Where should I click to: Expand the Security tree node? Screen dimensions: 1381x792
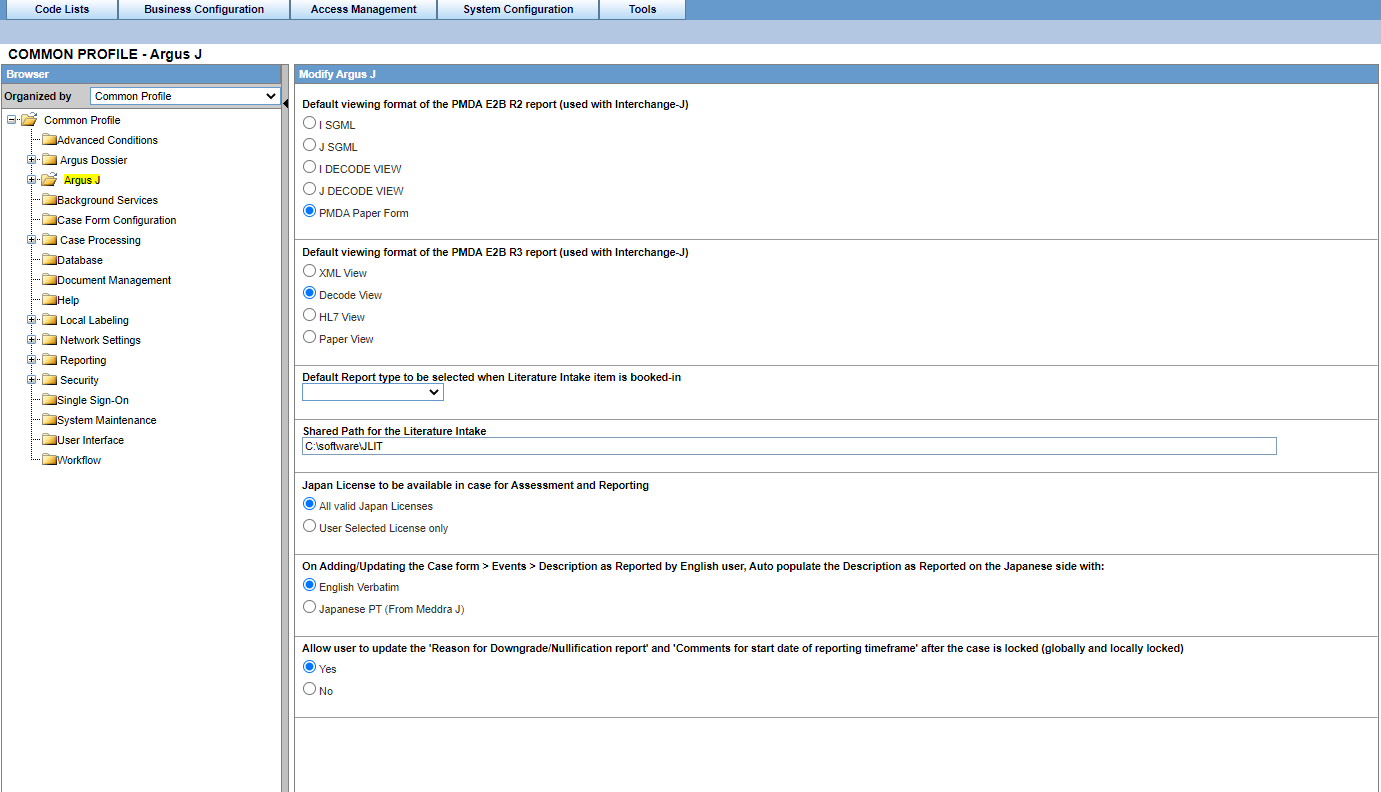pos(32,380)
